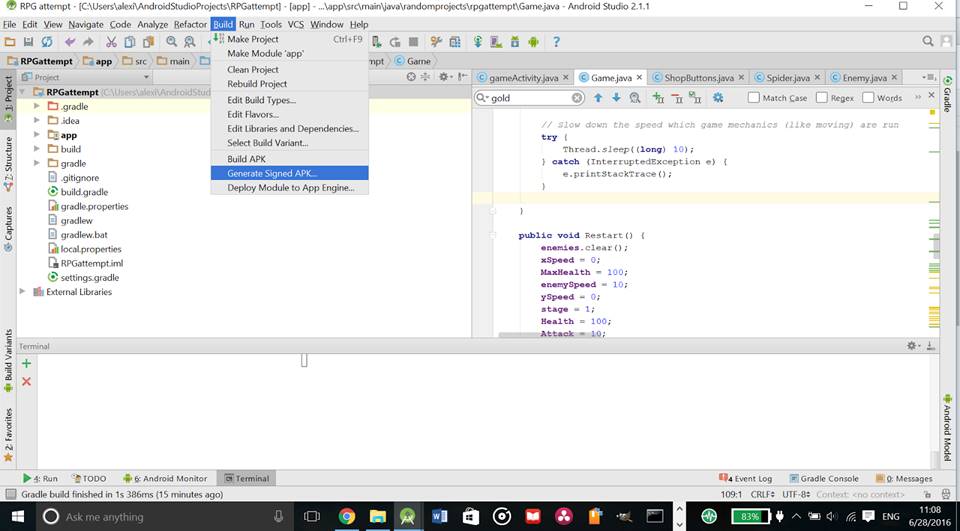
Task: Collapse the RPGattempt root node
Action: [23, 92]
